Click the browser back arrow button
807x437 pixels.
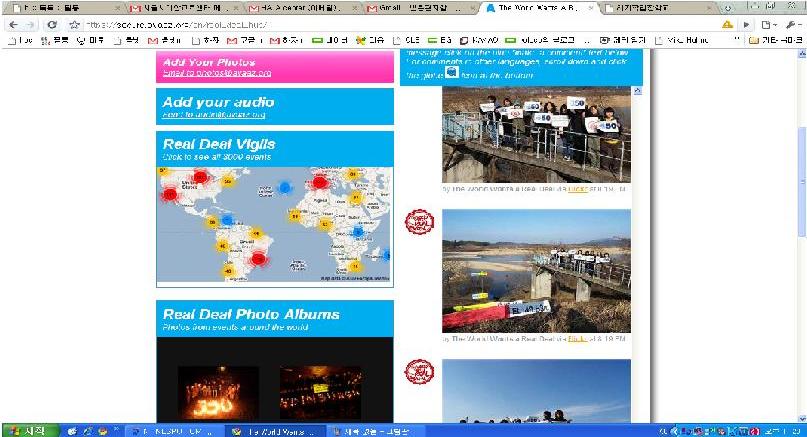pyautogui.click(x=12, y=24)
